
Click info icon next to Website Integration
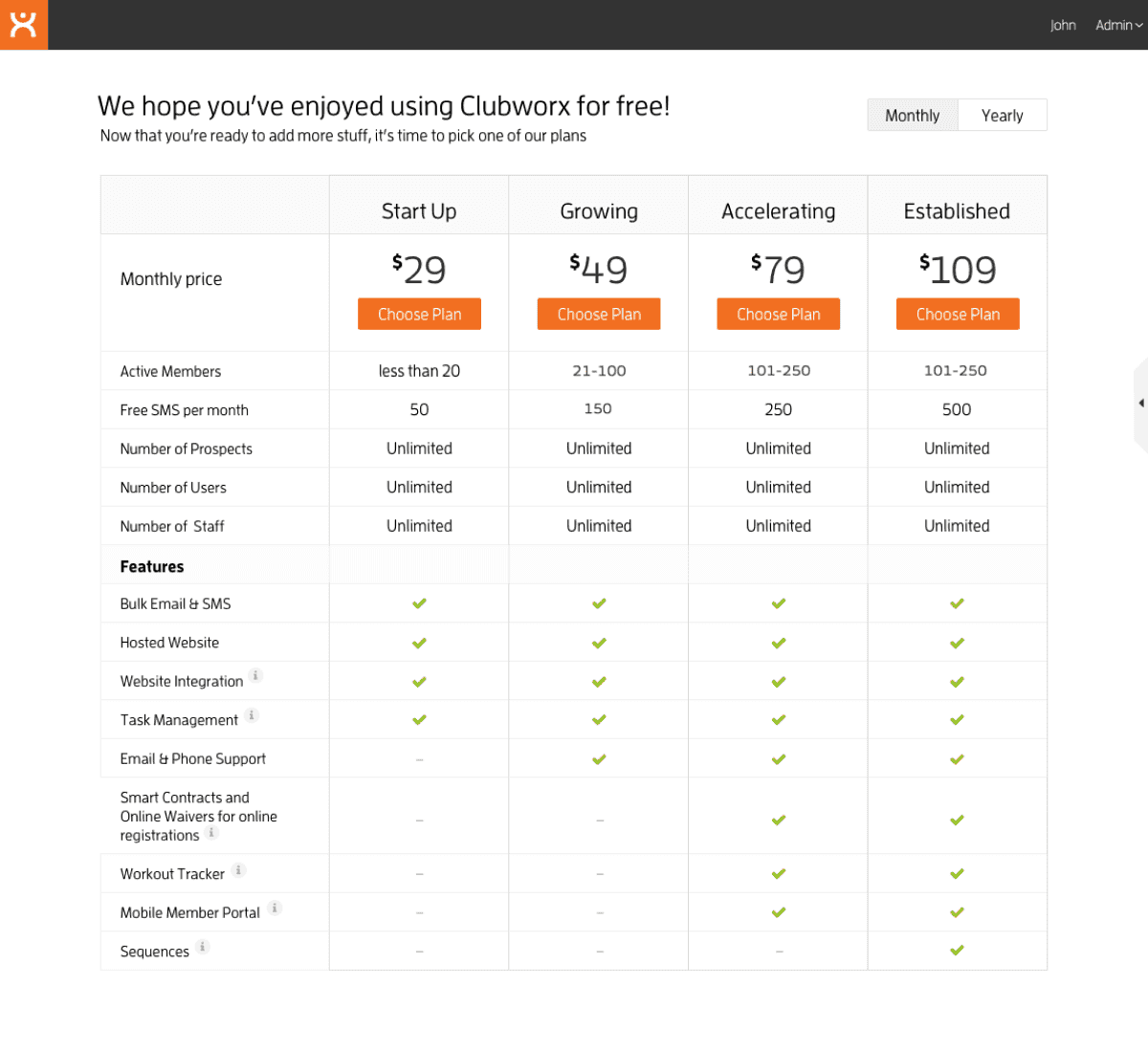point(255,676)
